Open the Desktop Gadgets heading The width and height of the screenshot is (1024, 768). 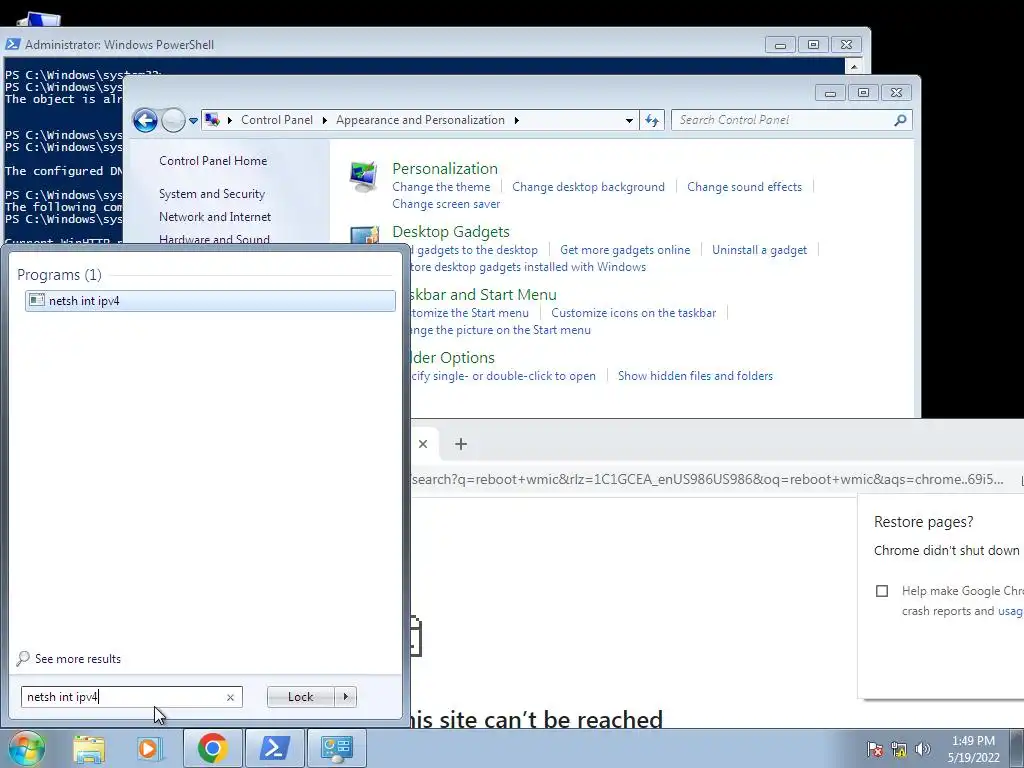click(x=451, y=232)
